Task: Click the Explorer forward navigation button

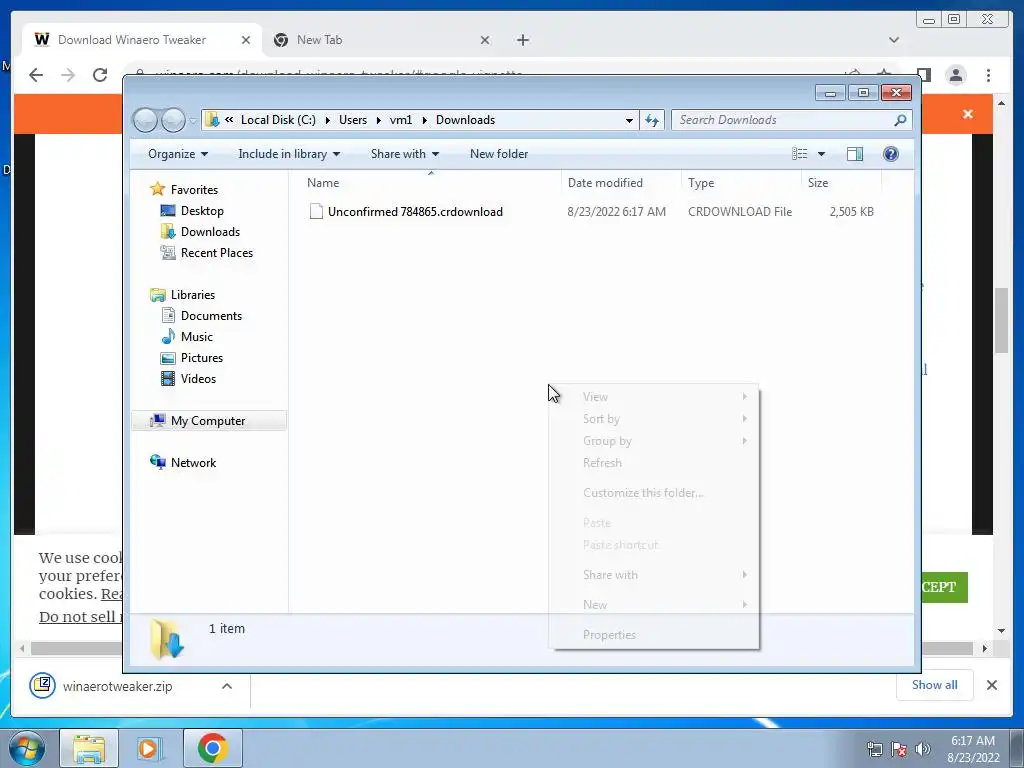Action: pos(173,120)
